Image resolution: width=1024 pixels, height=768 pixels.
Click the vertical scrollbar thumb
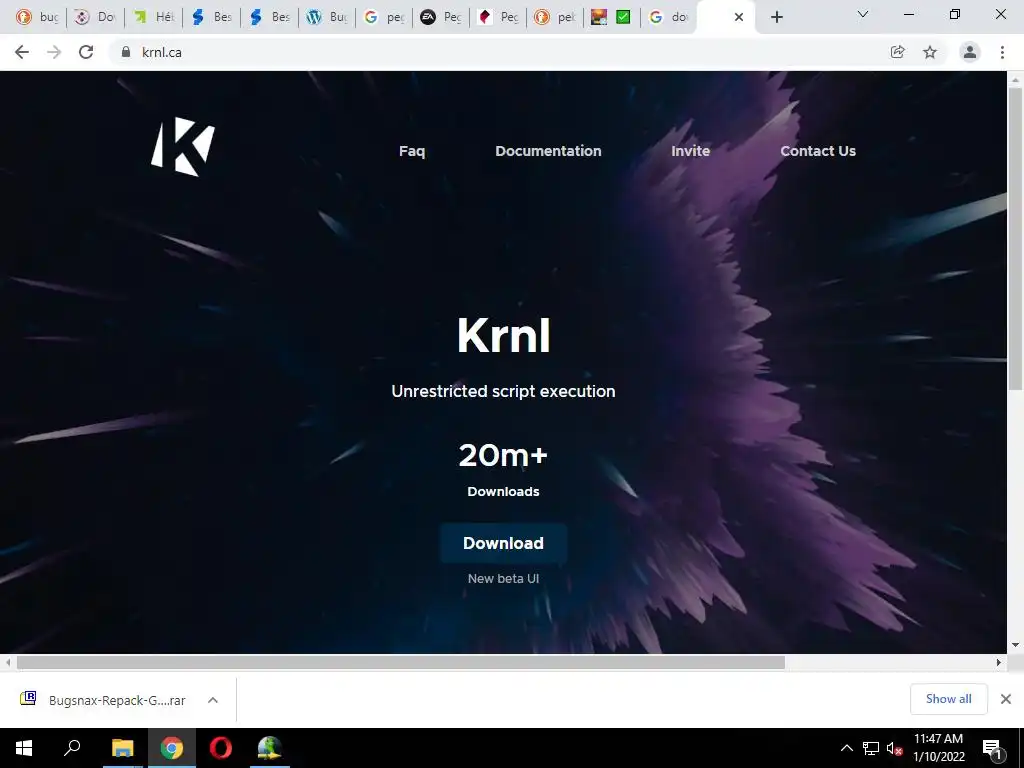[1016, 238]
